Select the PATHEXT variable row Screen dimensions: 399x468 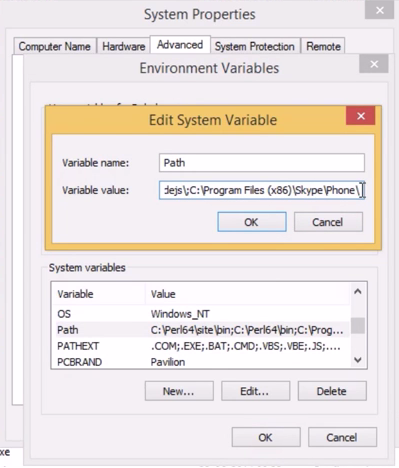click(x=201, y=346)
